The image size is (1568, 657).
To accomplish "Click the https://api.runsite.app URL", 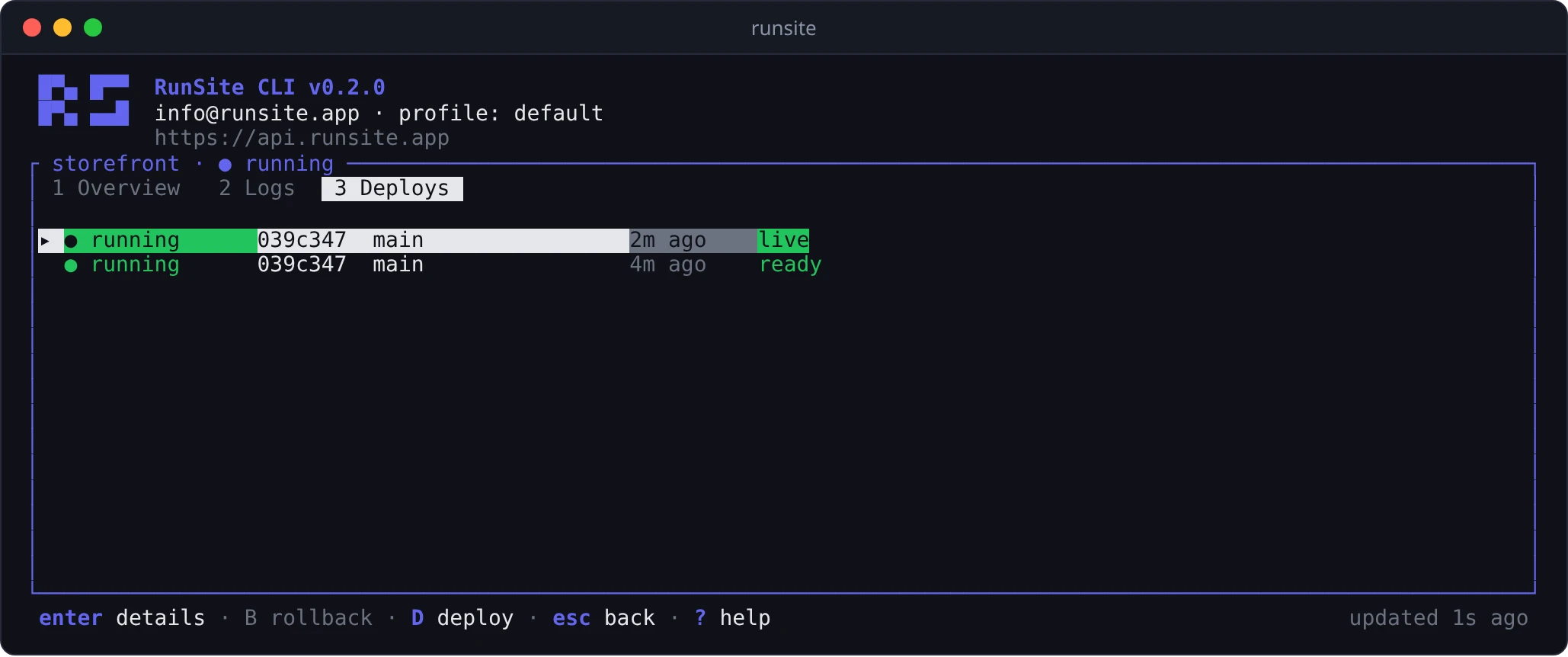I will coord(302,138).
